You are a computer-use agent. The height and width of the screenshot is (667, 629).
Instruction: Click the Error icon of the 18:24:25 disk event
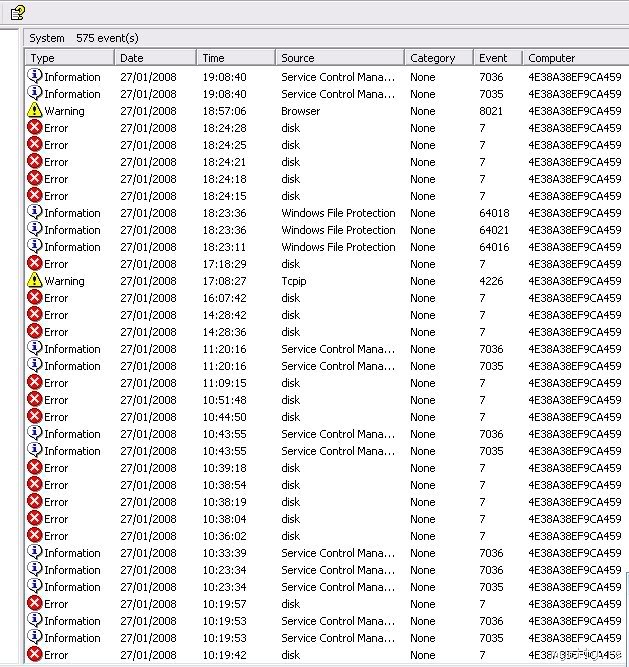click(34, 144)
